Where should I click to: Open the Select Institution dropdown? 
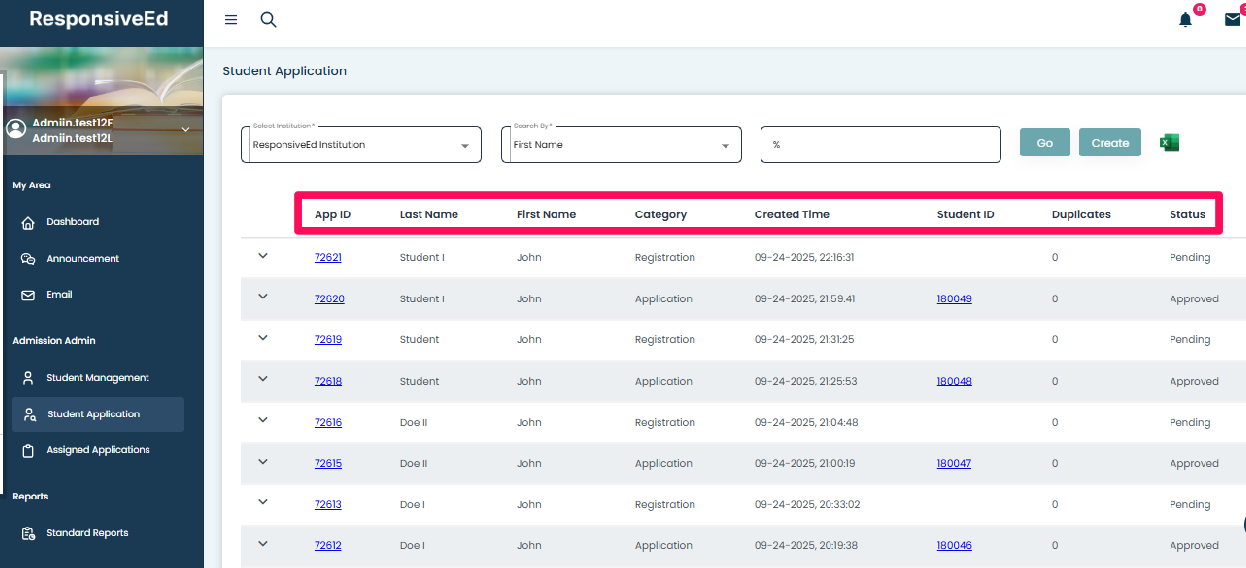(x=361, y=145)
